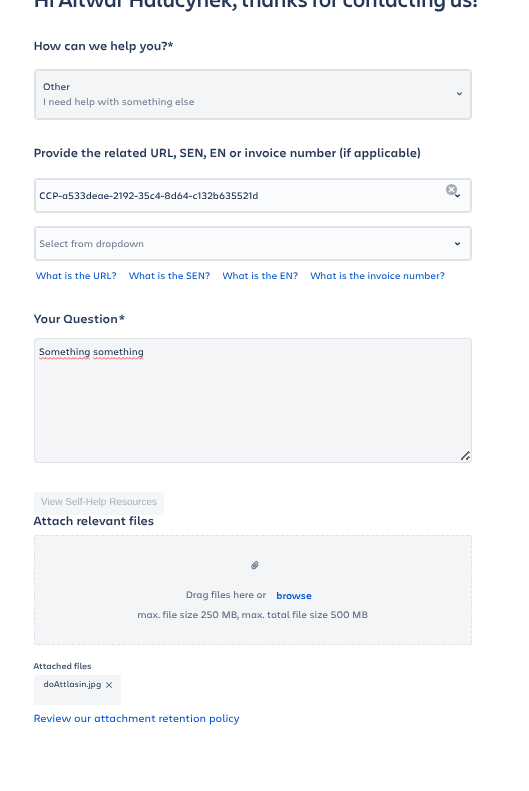Click the 'Drag files here' drop zone
Image resolution: width=529 pixels, height=791 pixels.
tap(253, 590)
